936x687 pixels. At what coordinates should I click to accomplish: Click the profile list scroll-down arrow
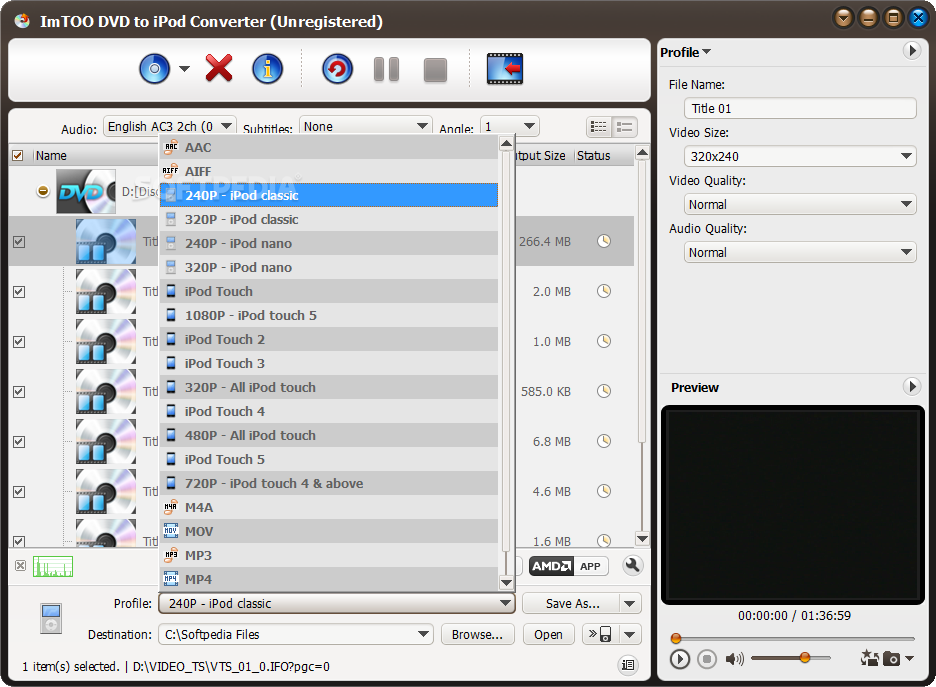click(x=506, y=583)
